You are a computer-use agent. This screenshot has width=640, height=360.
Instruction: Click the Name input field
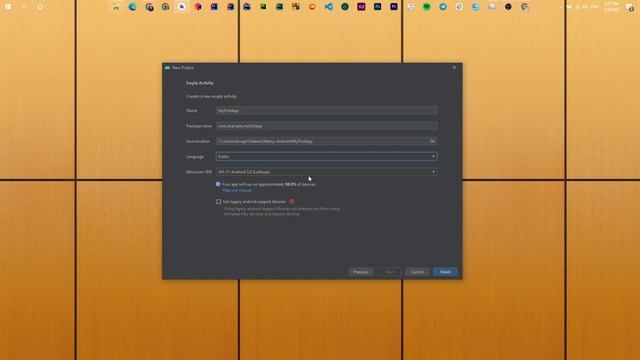(x=327, y=111)
